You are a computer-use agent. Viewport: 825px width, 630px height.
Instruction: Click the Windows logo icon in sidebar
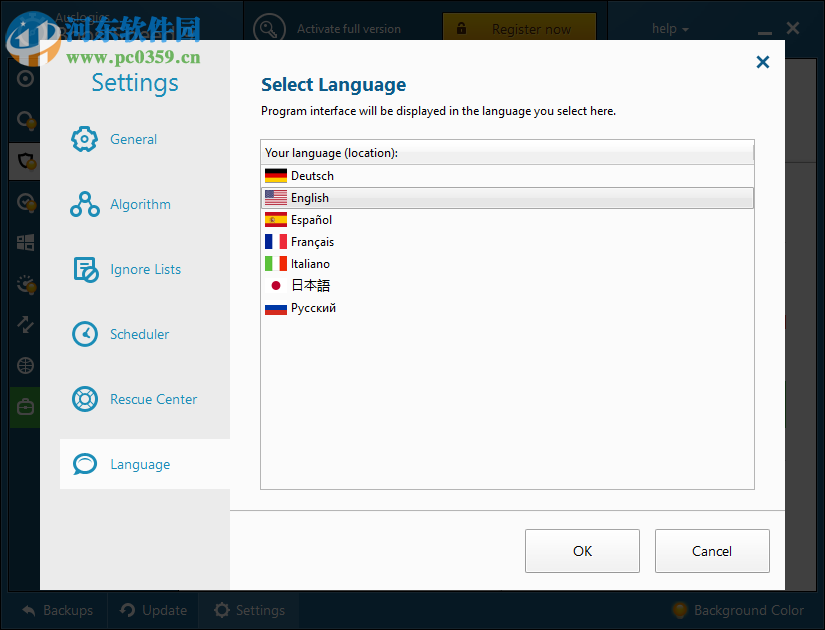pyautogui.click(x=25, y=243)
